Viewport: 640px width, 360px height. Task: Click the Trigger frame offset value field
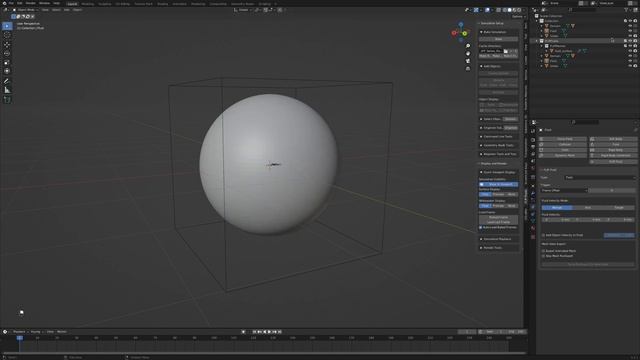click(x=612, y=190)
